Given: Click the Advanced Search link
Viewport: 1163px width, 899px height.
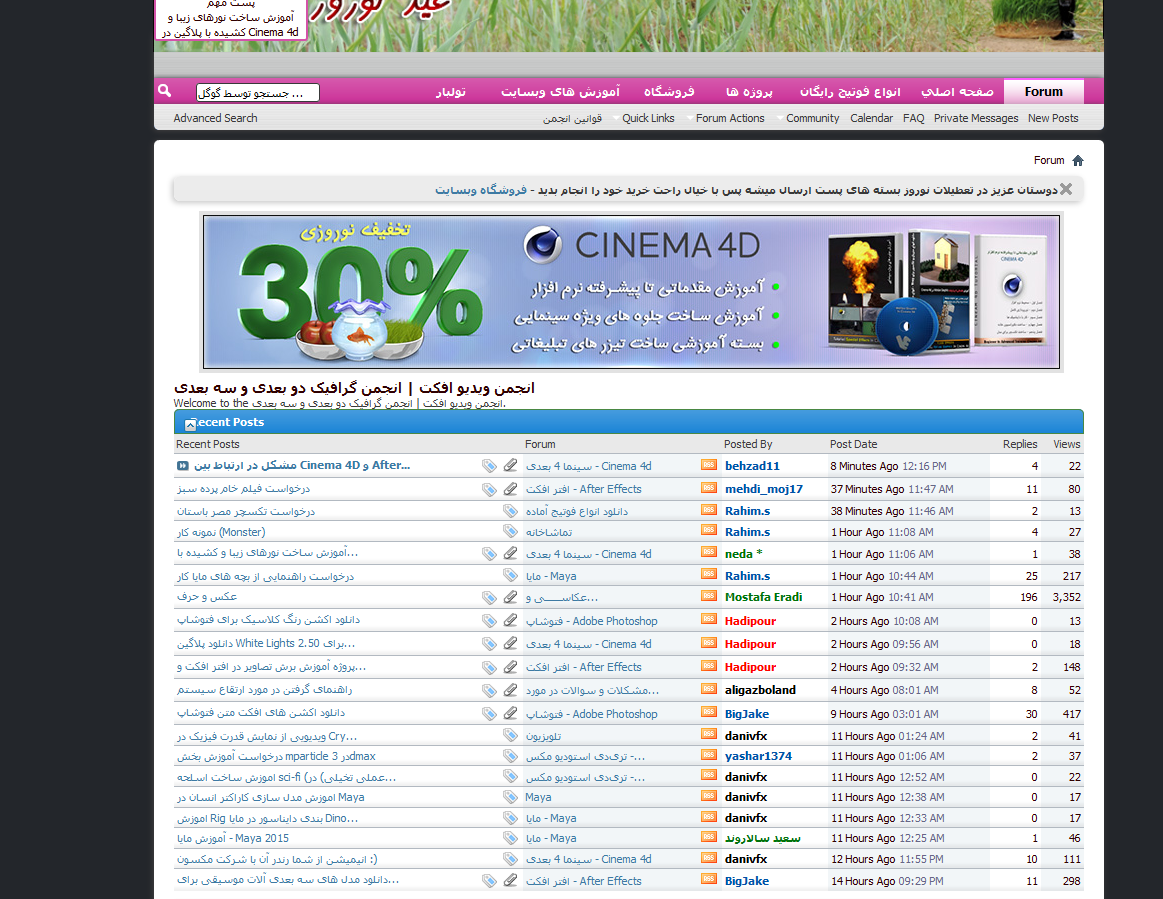Looking at the screenshot, I should point(215,118).
